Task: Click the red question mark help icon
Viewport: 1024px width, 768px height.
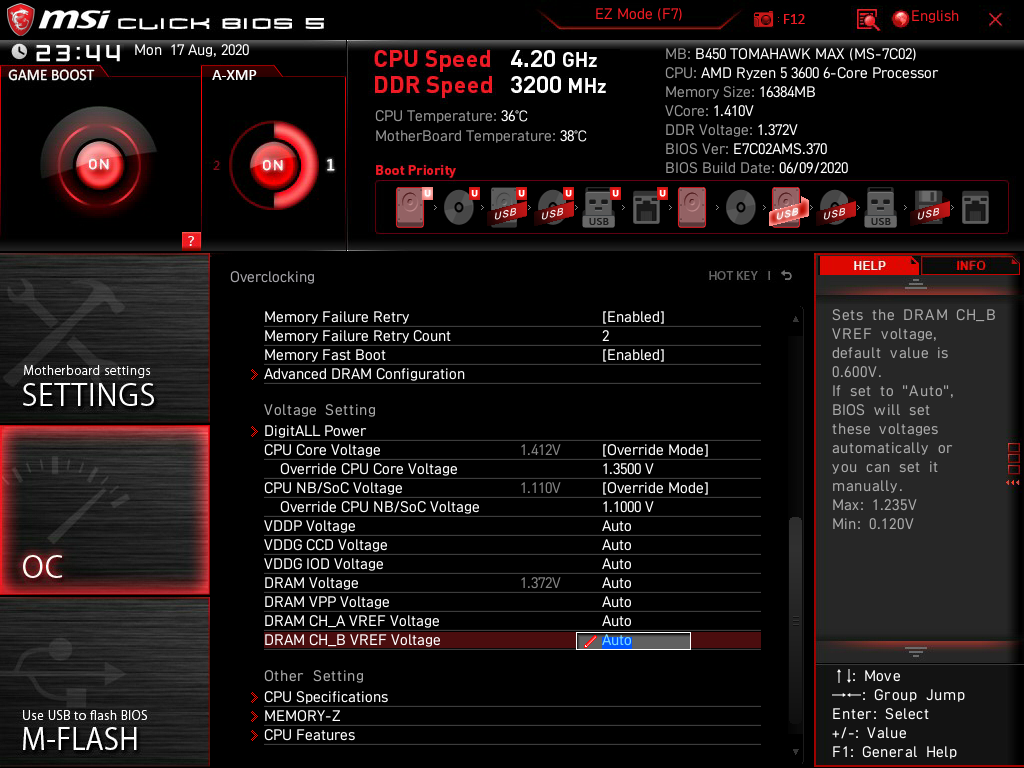Action: pyautogui.click(x=191, y=240)
